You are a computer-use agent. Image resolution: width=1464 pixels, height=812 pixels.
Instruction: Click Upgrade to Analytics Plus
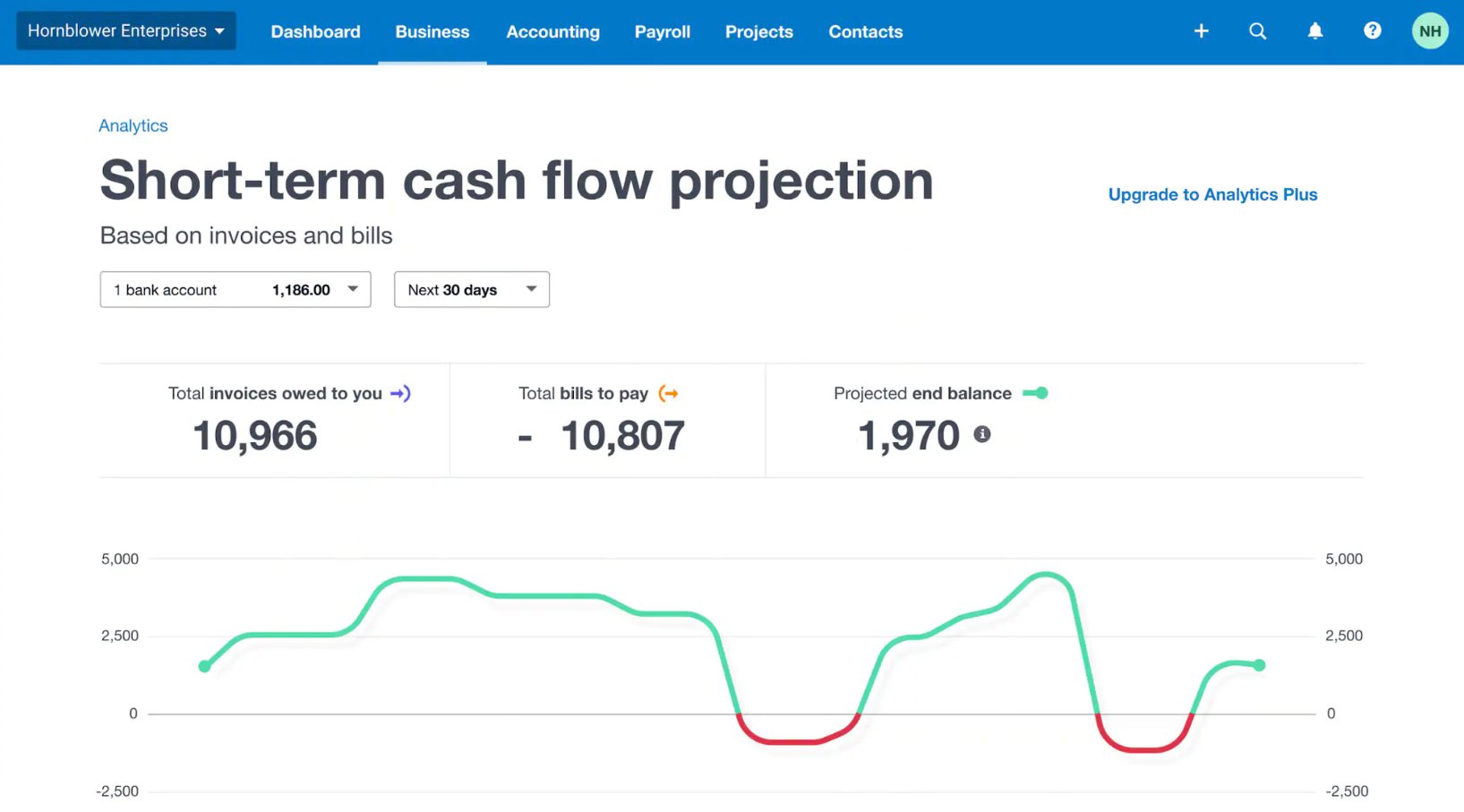click(x=1212, y=194)
